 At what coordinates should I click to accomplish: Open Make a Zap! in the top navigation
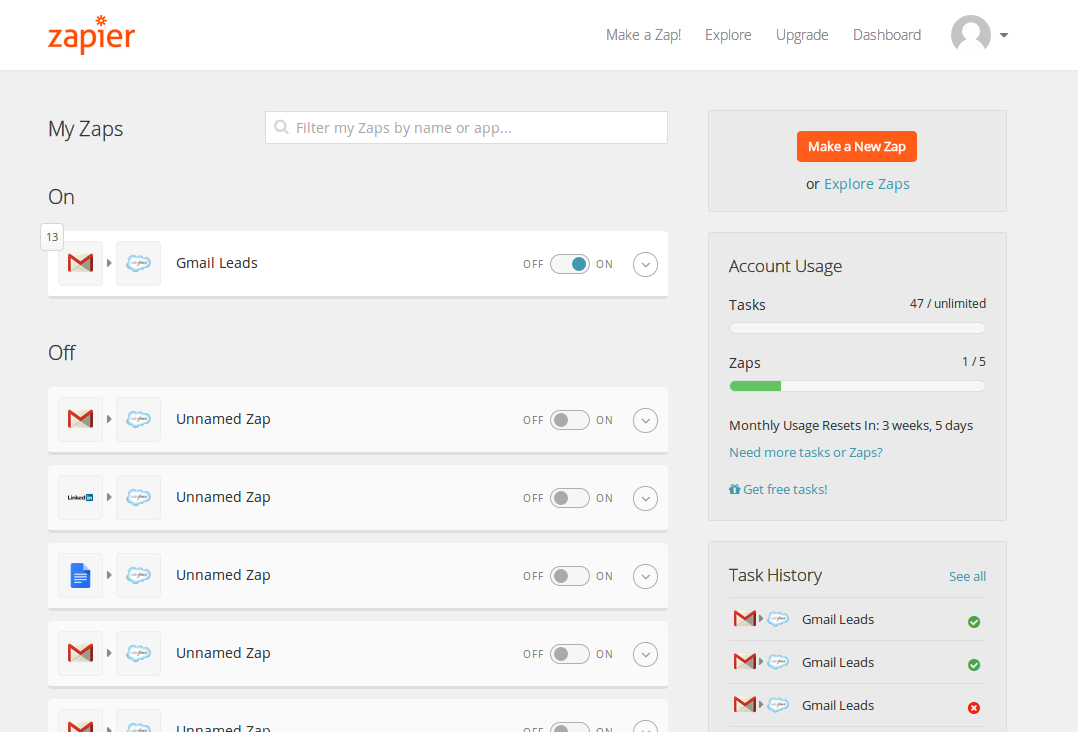click(644, 35)
